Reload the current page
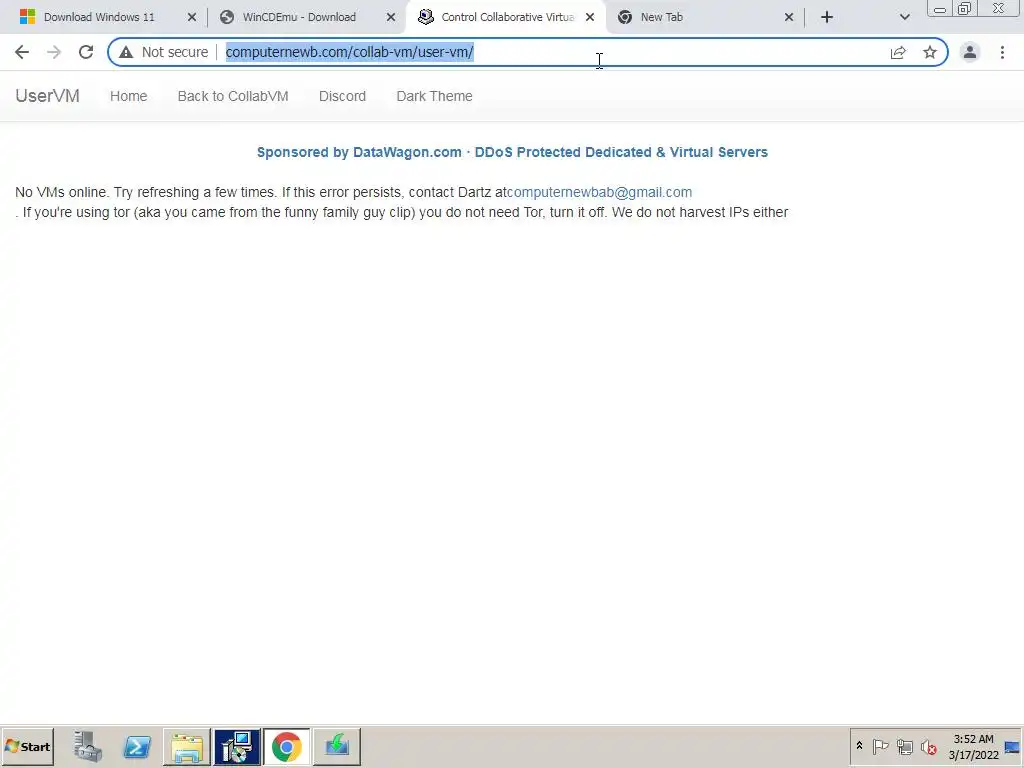The image size is (1024, 768). (86, 52)
